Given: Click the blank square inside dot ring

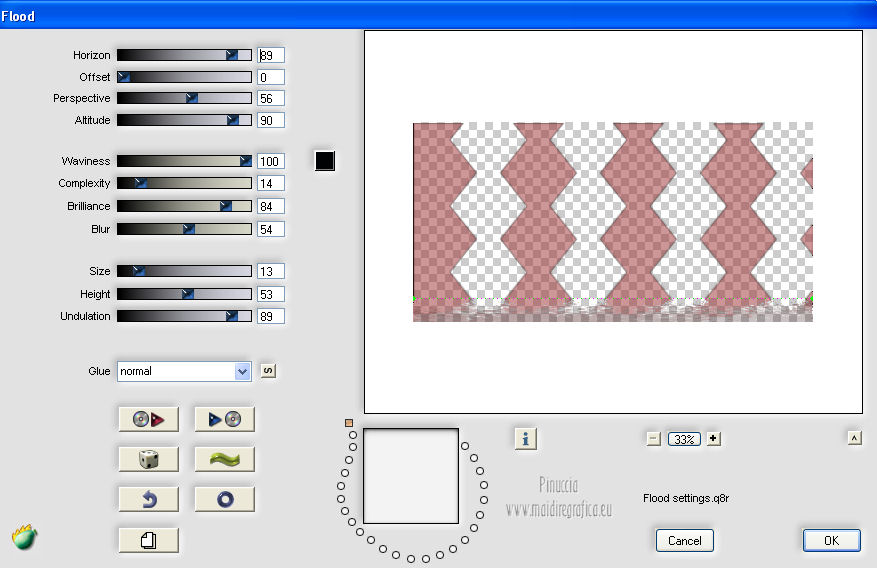Looking at the screenshot, I should pyautogui.click(x=411, y=476).
